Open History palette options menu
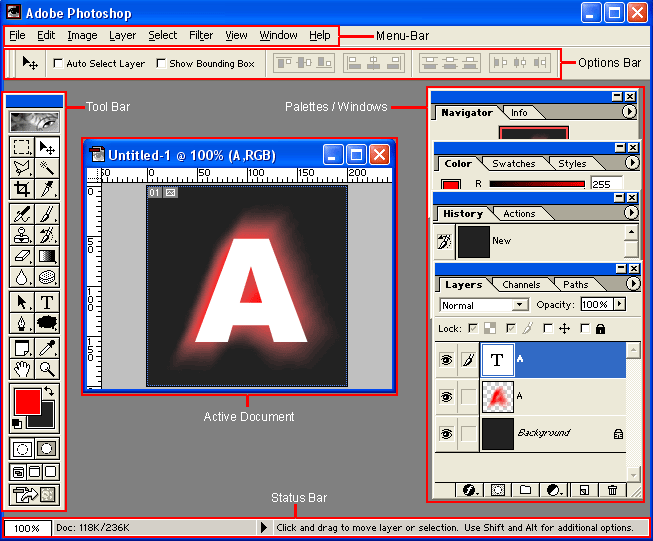The width and height of the screenshot is (653, 541). [x=631, y=213]
